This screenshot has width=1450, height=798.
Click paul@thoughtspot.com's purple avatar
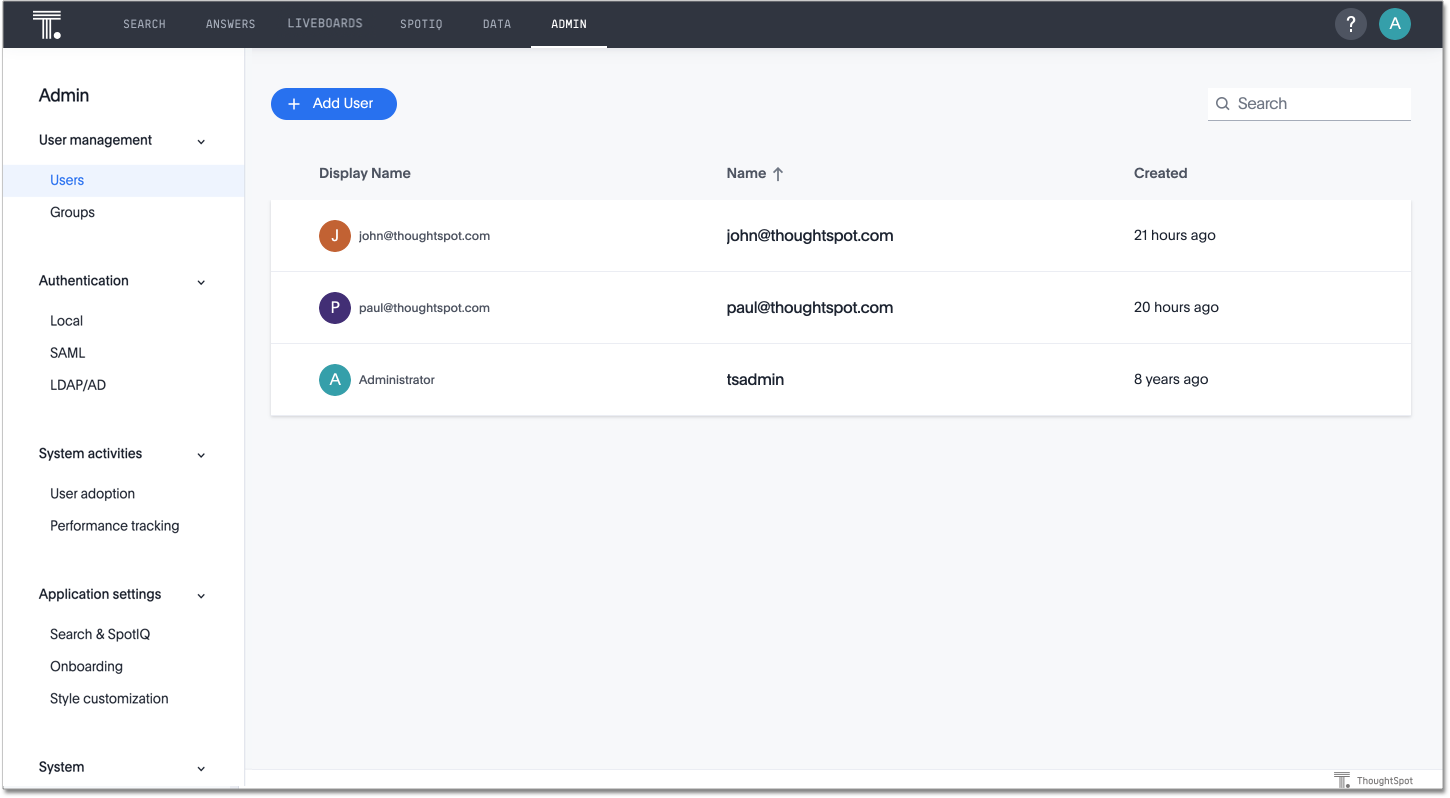point(334,307)
